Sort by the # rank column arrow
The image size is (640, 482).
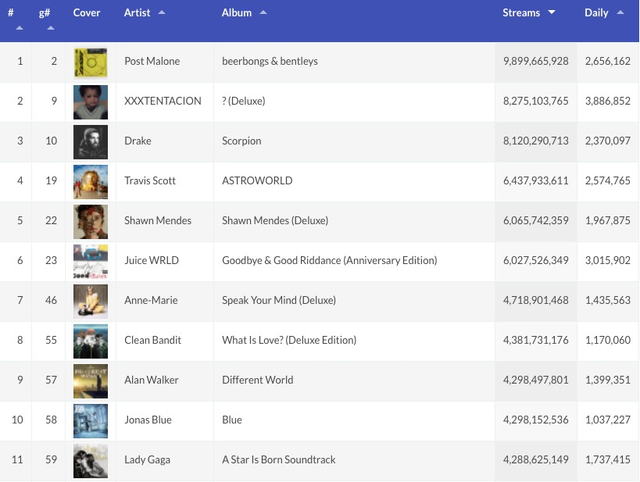point(19,28)
